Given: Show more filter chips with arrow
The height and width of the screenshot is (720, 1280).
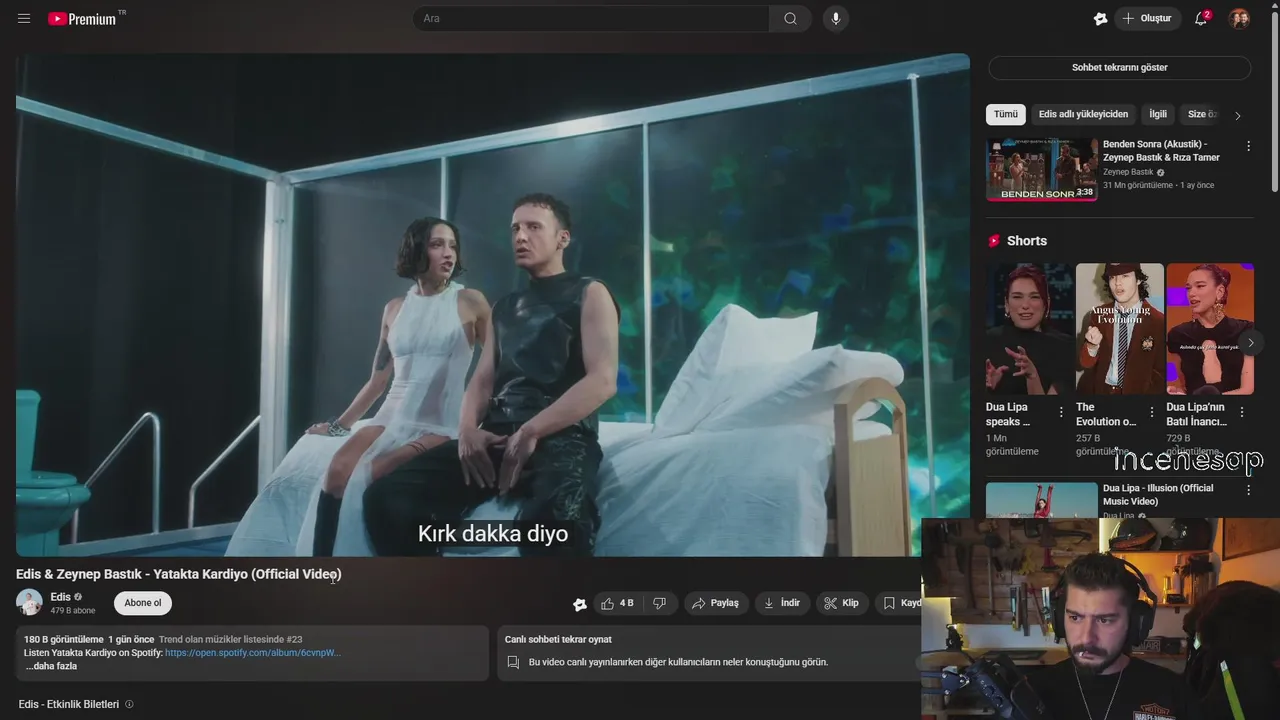Looking at the screenshot, I should [1238, 115].
